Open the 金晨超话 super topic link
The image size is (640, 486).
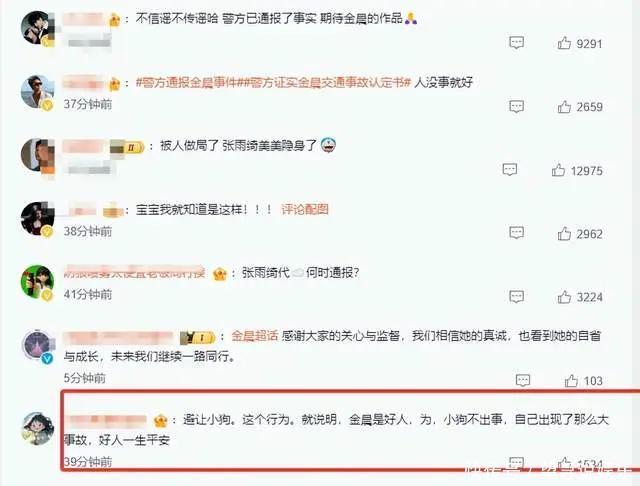click(255, 336)
